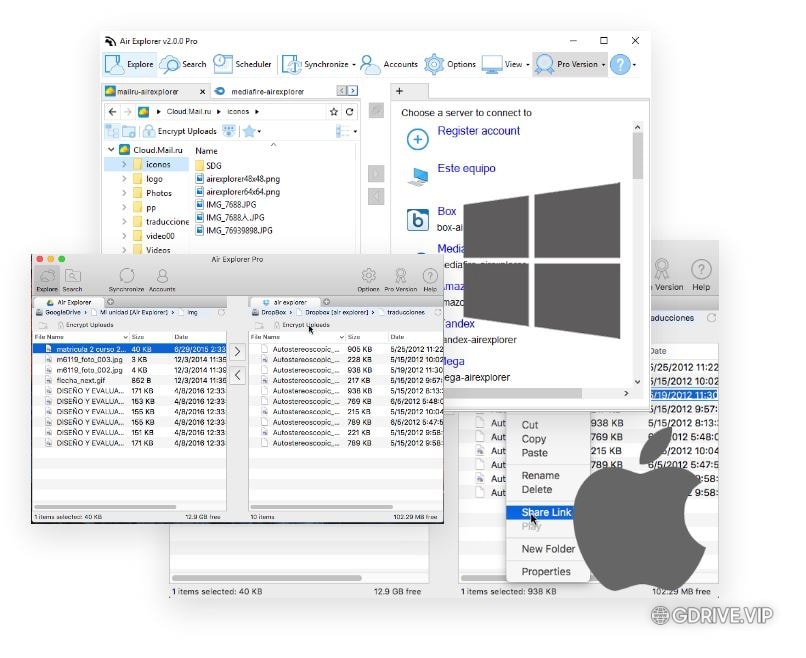Click Synchronize in the Mac Air Explorer Pro toolbar

[x=126, y=280]
